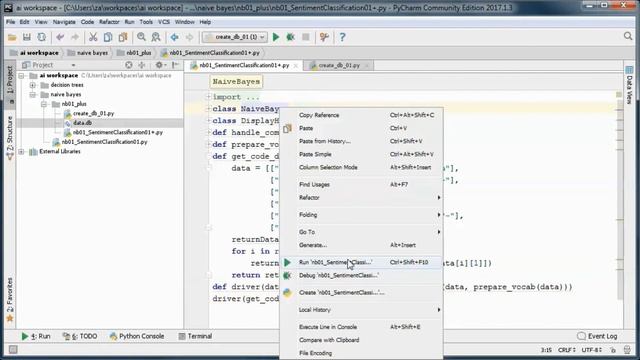
Task: Click the Open folder toolbar icon
Action: pyautogui.click(x=12, y=38)
